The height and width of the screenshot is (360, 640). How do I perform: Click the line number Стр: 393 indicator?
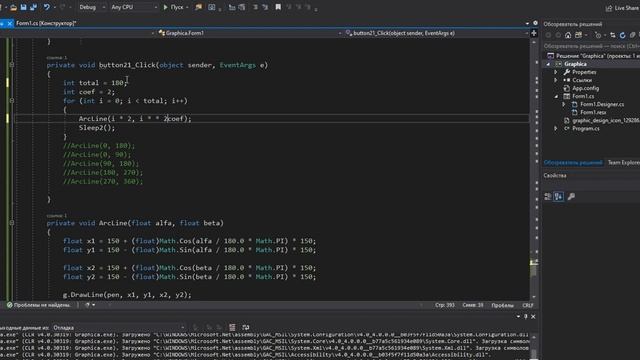444,305
